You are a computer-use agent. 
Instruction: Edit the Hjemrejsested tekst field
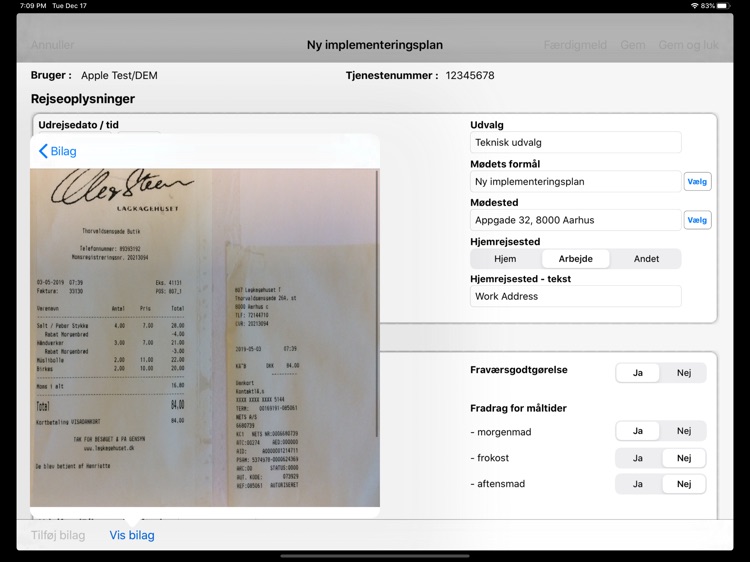tap(575, 296)
